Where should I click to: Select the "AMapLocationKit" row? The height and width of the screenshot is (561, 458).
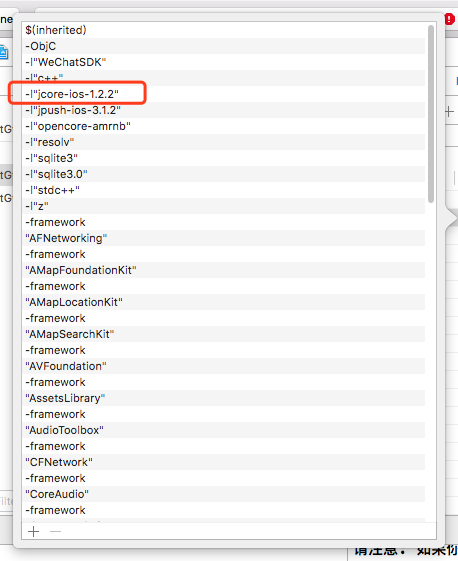pyautogui.click(x=224, y=302)
